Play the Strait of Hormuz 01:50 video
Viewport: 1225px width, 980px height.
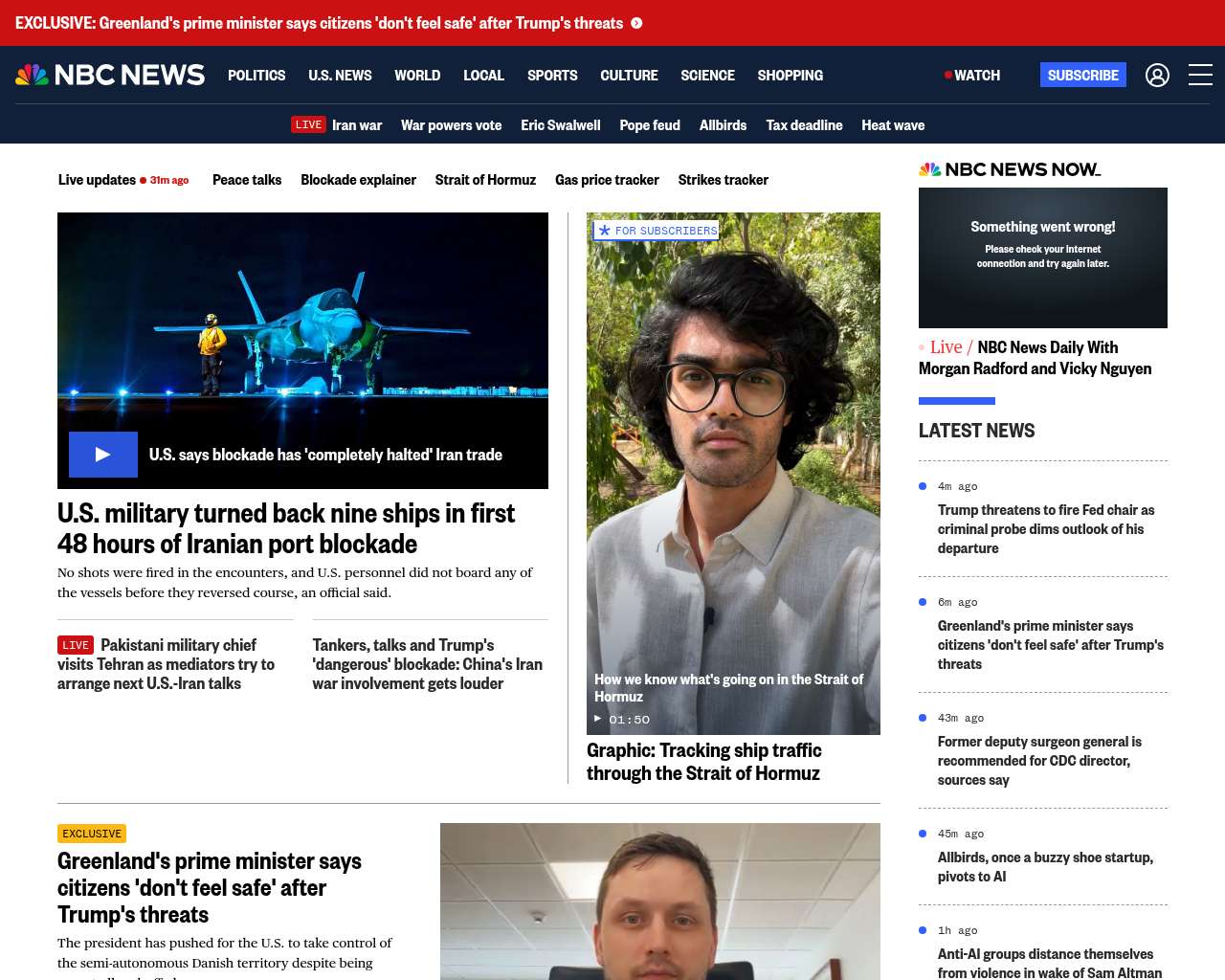coord(622,719)
